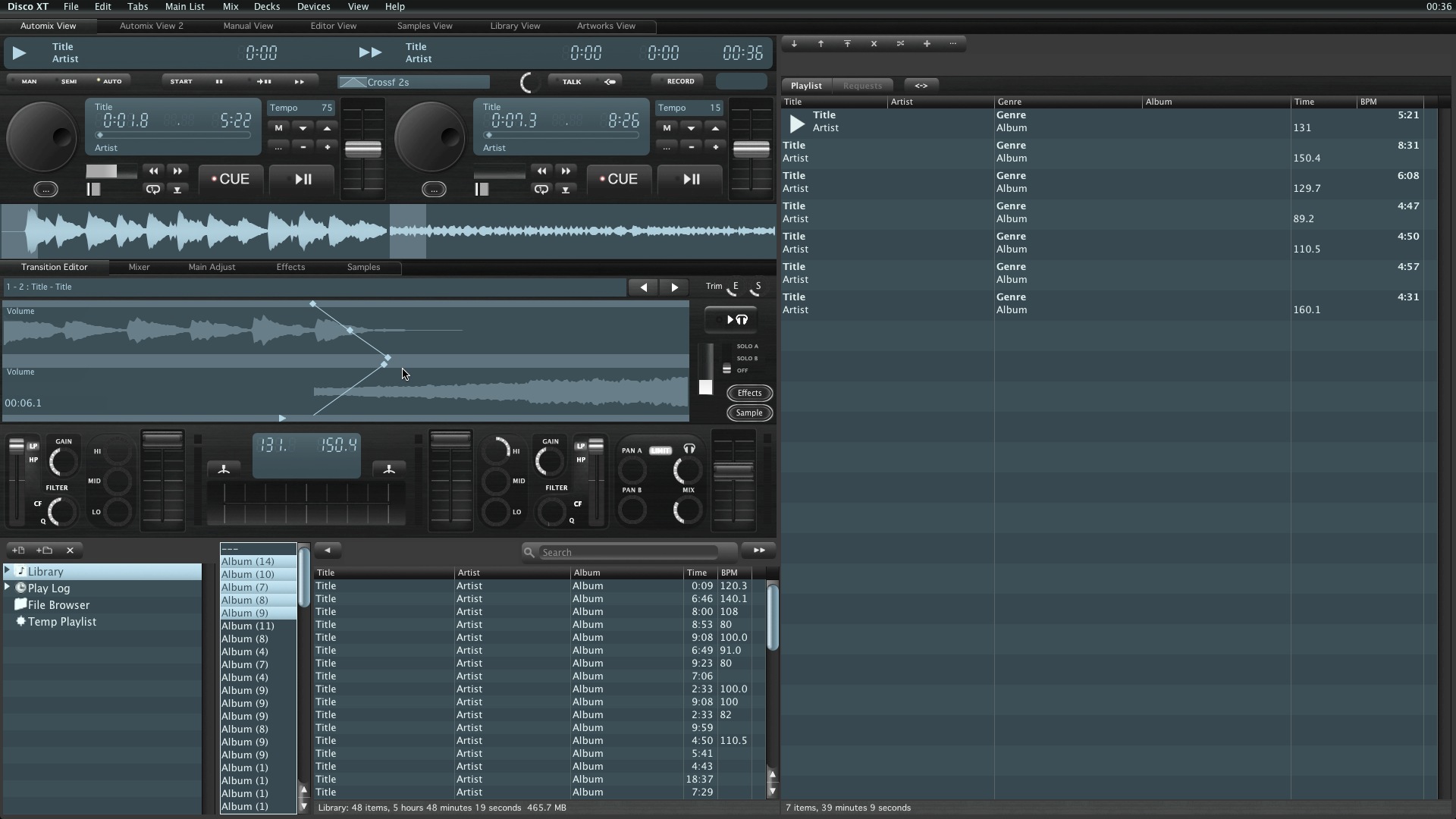The image size is (1456, 819).
Task: Click the headphone preview button in Transition Editor
Action: (x=731, y=320)
